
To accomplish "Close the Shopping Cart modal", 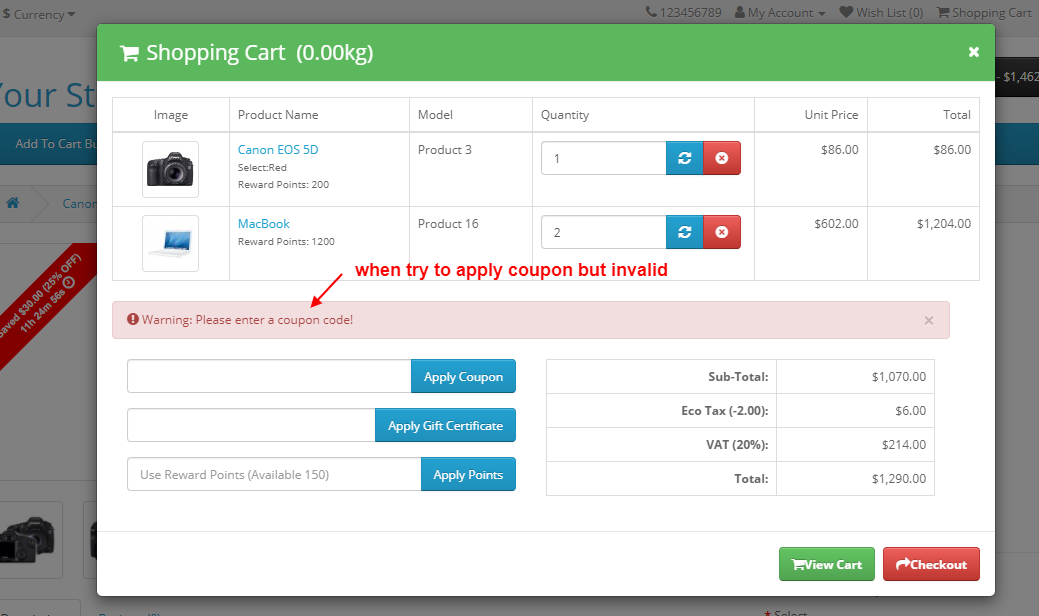I will (973, 51).
